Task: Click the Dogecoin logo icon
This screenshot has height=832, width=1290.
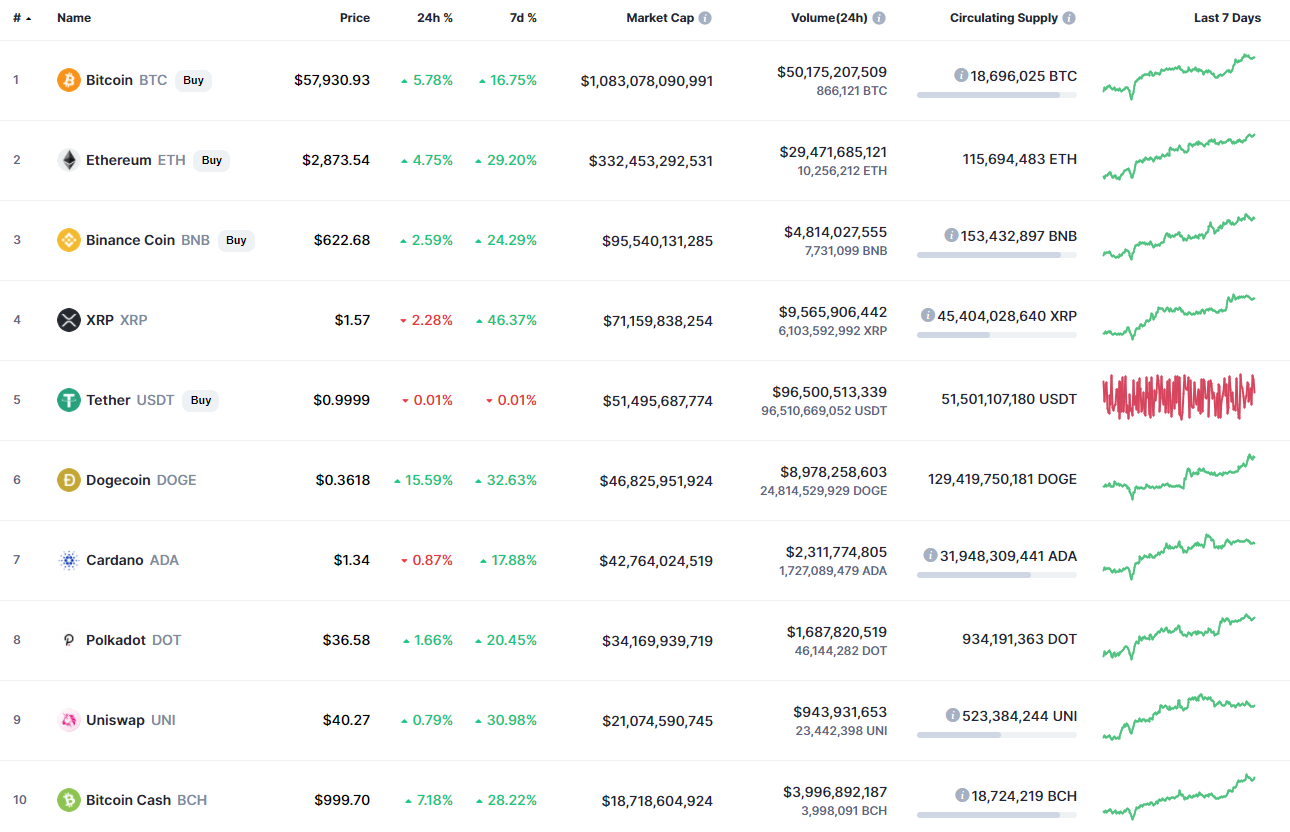Action: pyautogui.click(x=69, y=480)
